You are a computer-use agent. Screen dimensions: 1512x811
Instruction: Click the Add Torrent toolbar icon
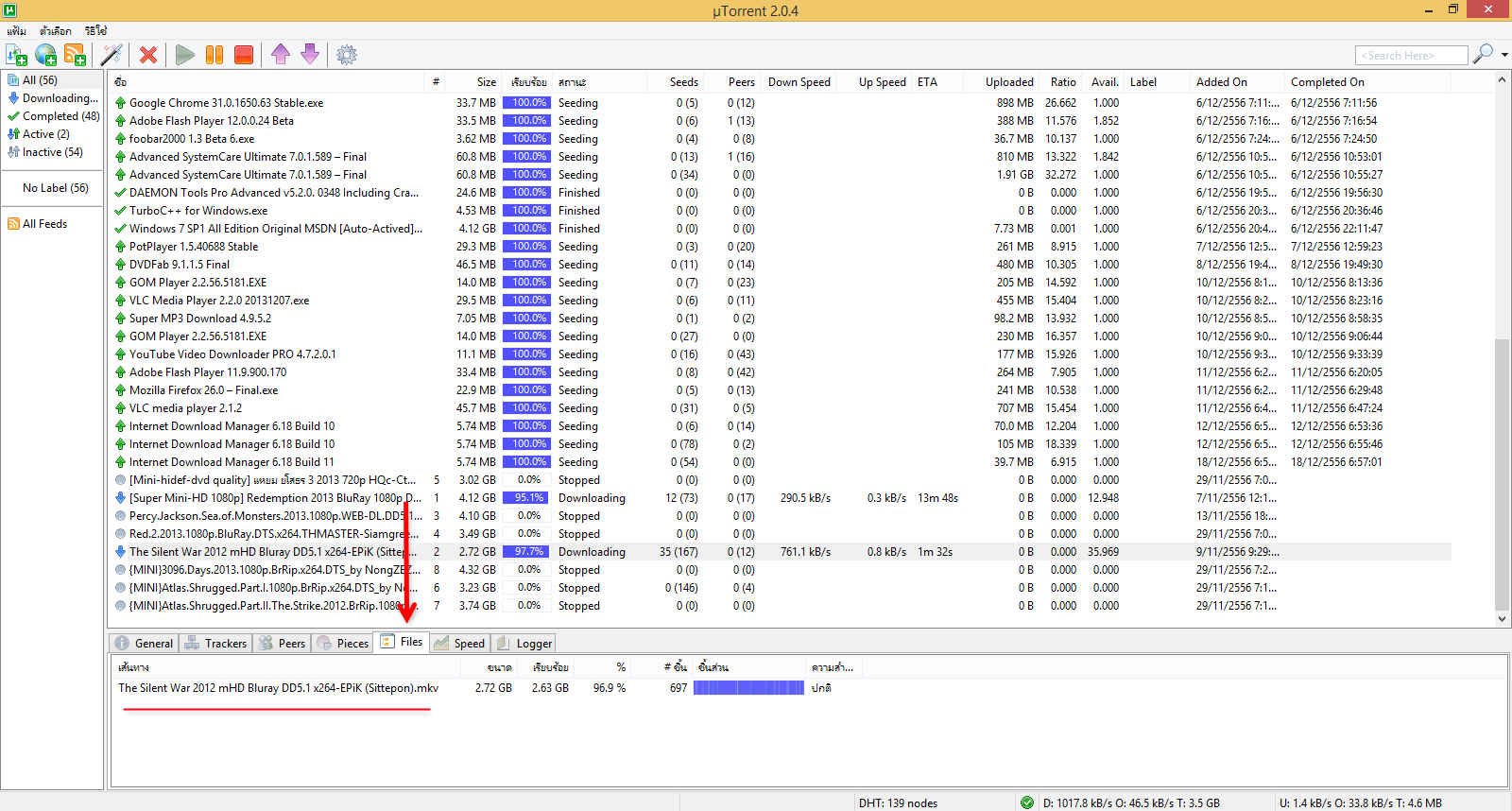16,55
